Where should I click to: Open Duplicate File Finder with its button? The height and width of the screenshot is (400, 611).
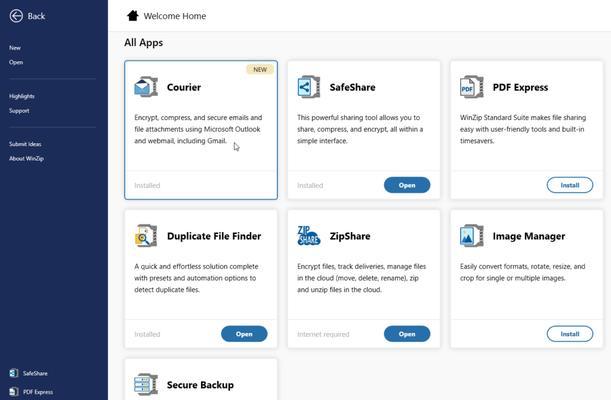pyautogui.click(x=244, y=334)
